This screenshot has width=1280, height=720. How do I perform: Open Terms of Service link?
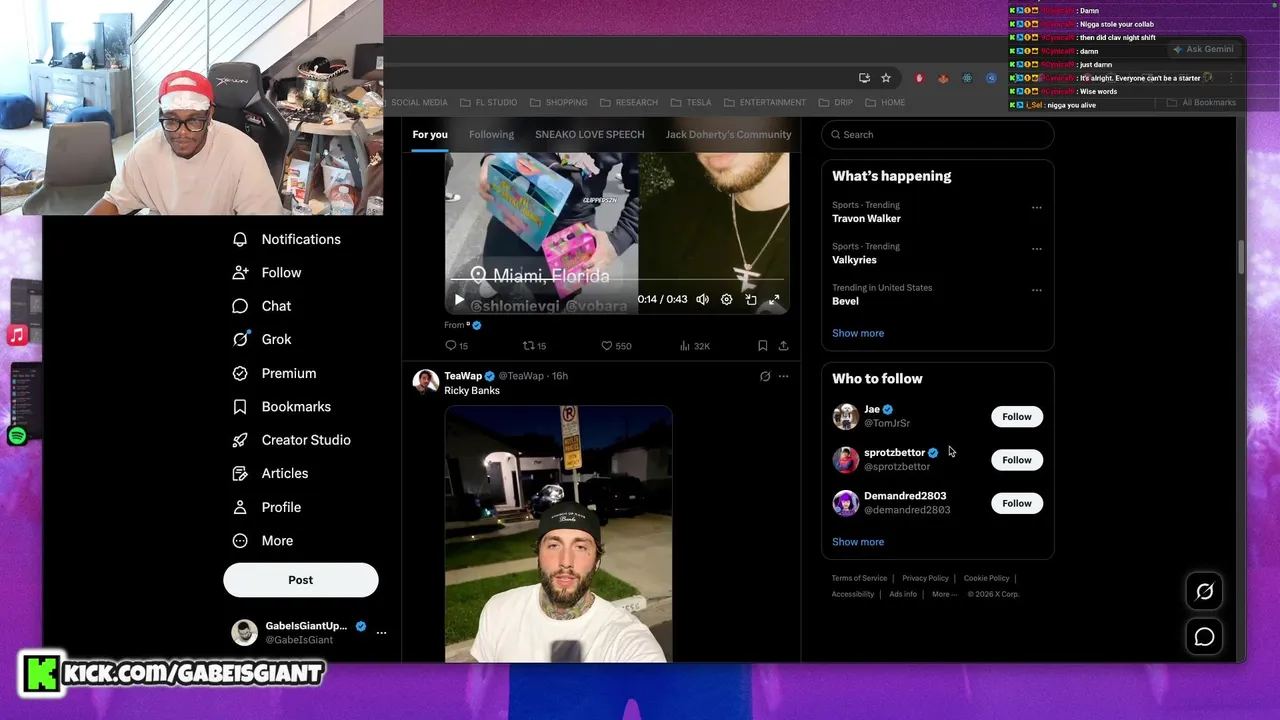pyautogui.click(x=859, y=578)
